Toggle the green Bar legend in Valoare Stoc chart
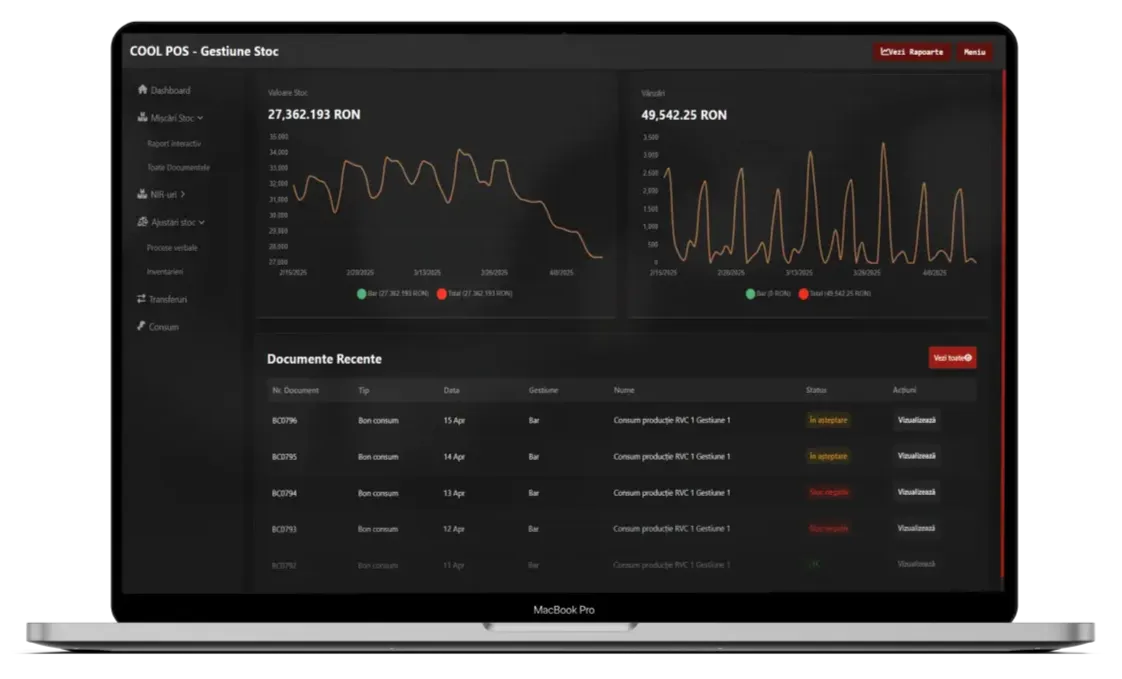Image resolution: width=1122 pixels, height=679 pixels. pos(361,294)
